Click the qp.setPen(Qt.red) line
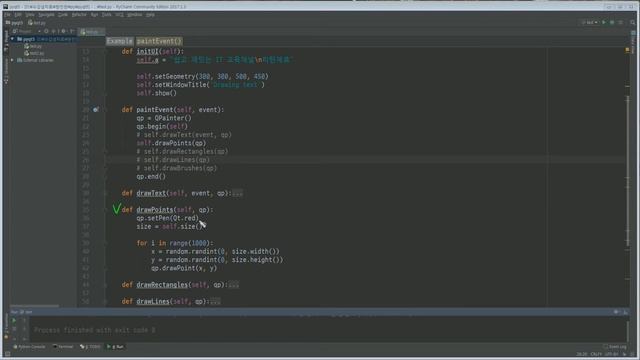 click(167, 218)
